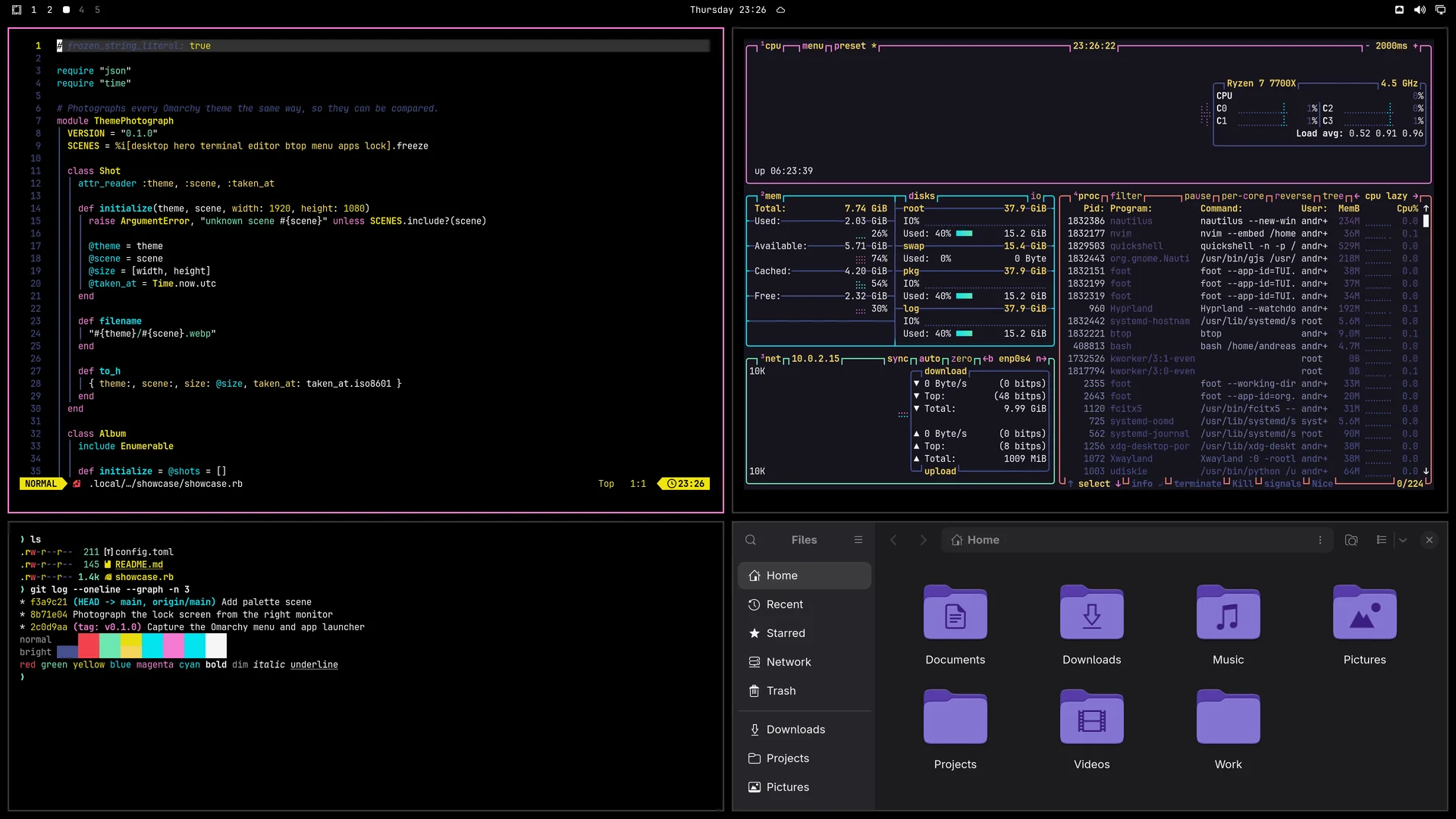Switch to workspace 1 in top bar

33,10
